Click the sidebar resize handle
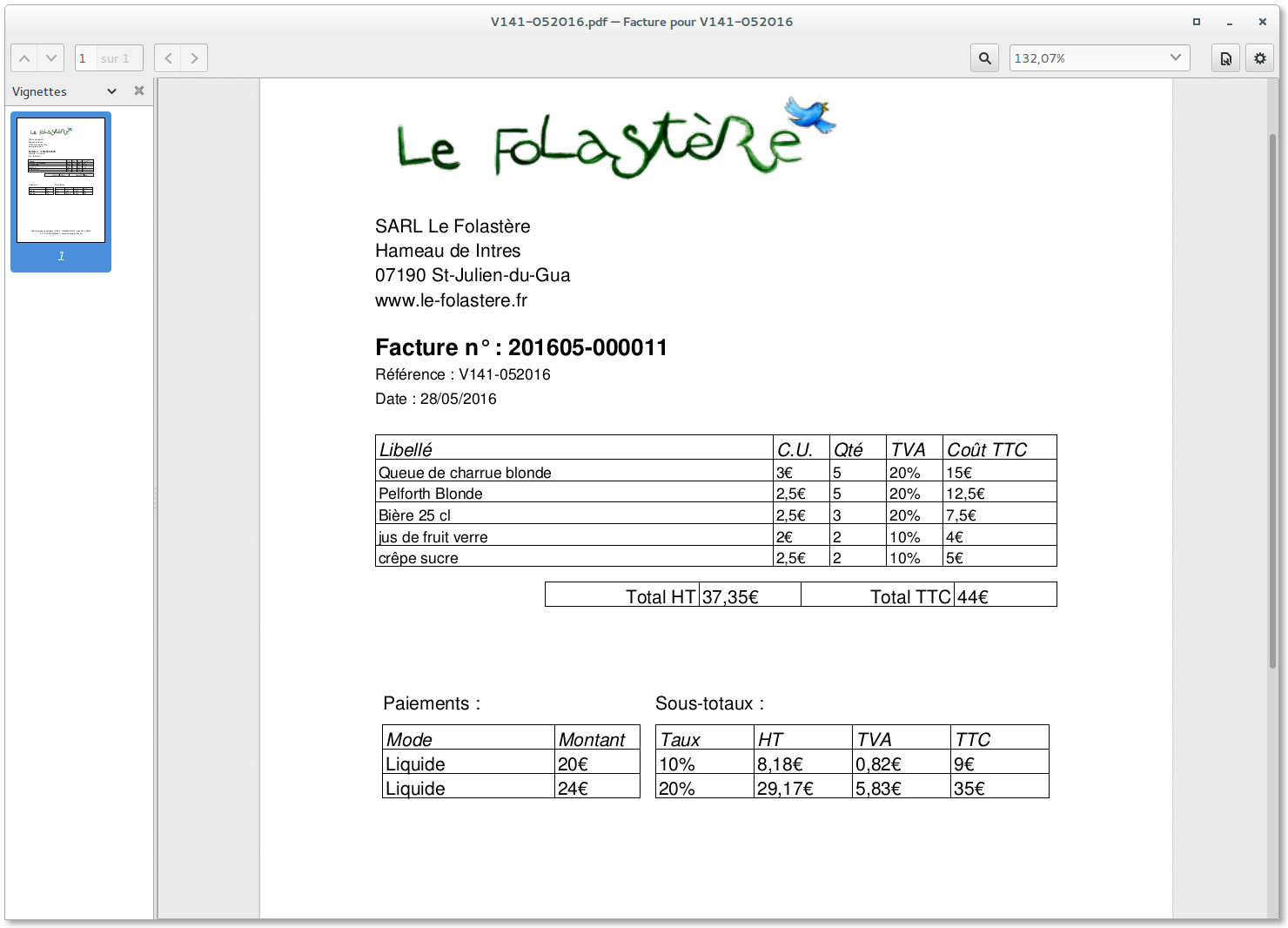The image size is (1288, 928). [x=156, y=498]
